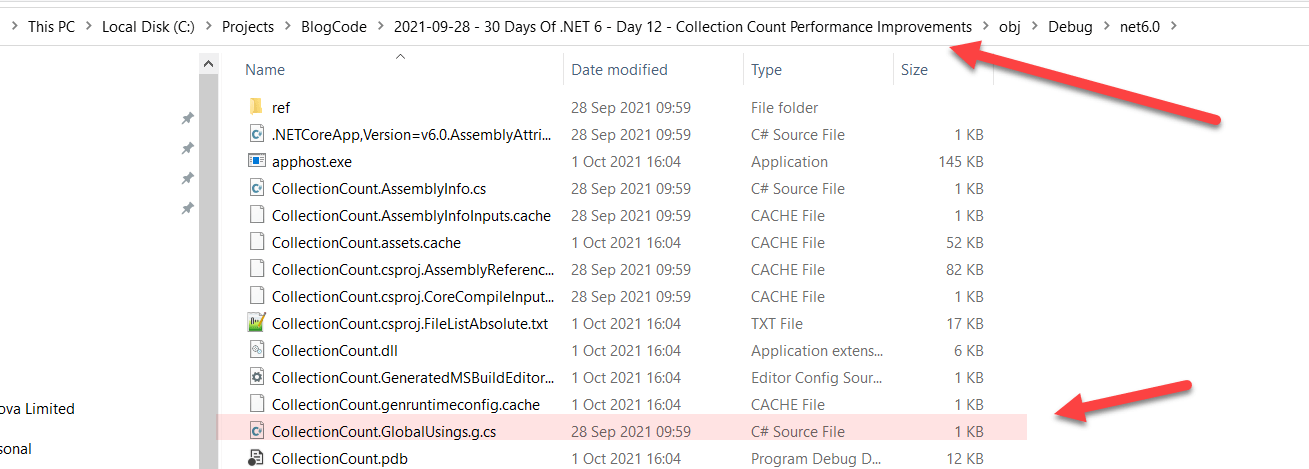
Task: Sort files by the Name column
Action: coord(265,70)
